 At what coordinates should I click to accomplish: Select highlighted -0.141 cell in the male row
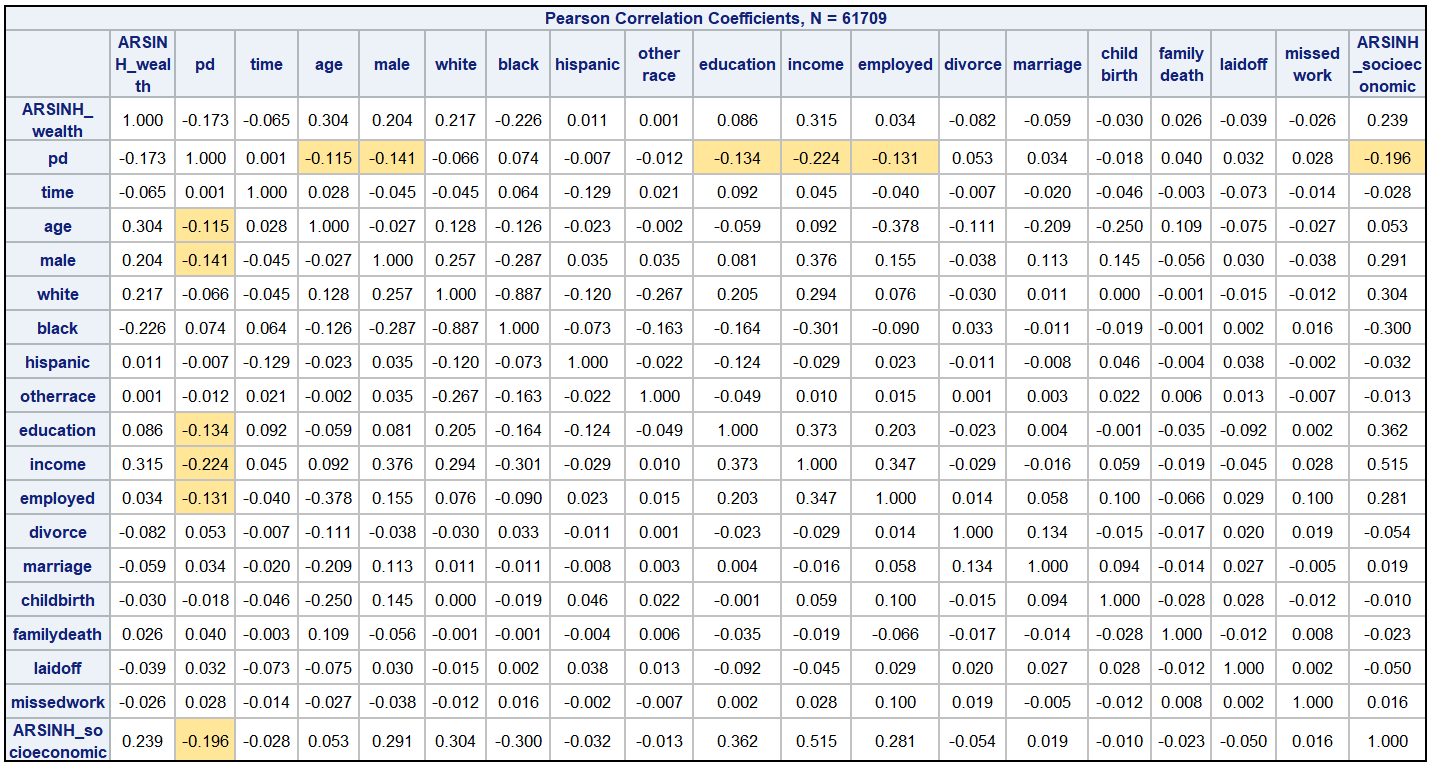click(x=205, y=260)
